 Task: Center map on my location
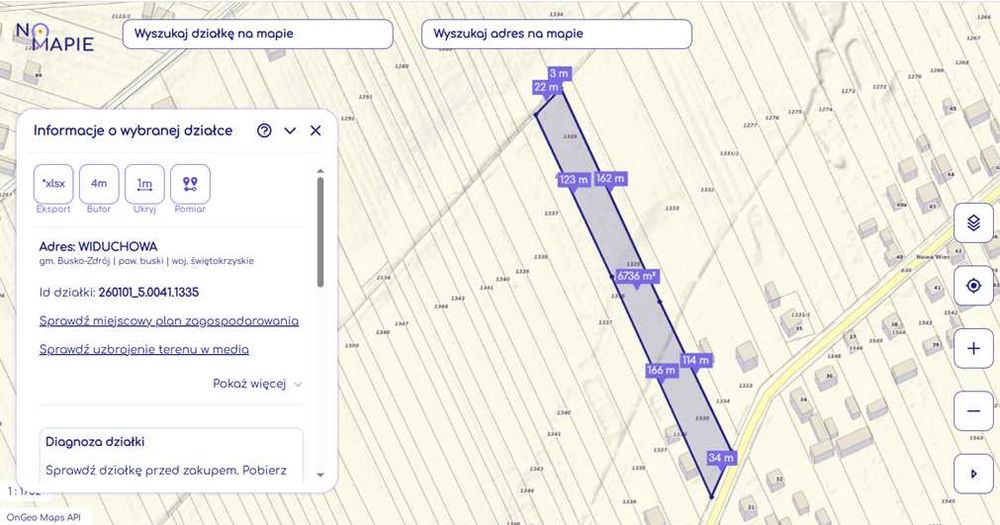[x=973, y=286]
